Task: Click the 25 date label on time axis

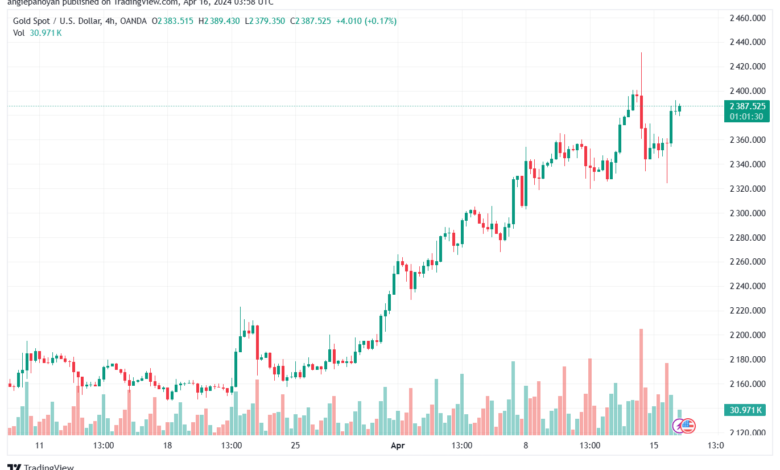Action: click(295, 445)
